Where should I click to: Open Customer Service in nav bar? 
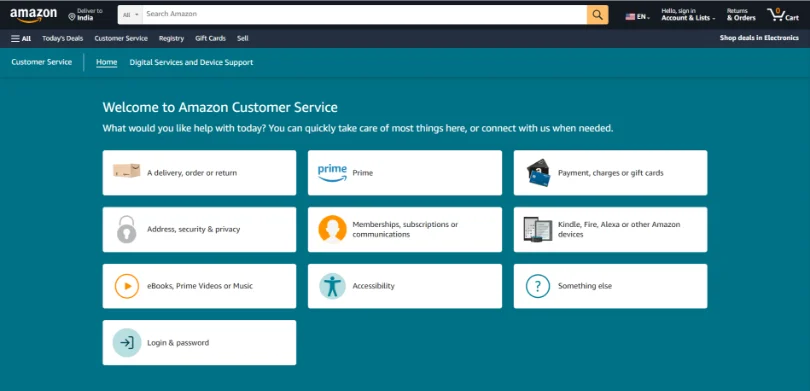[x=121, y=38]
